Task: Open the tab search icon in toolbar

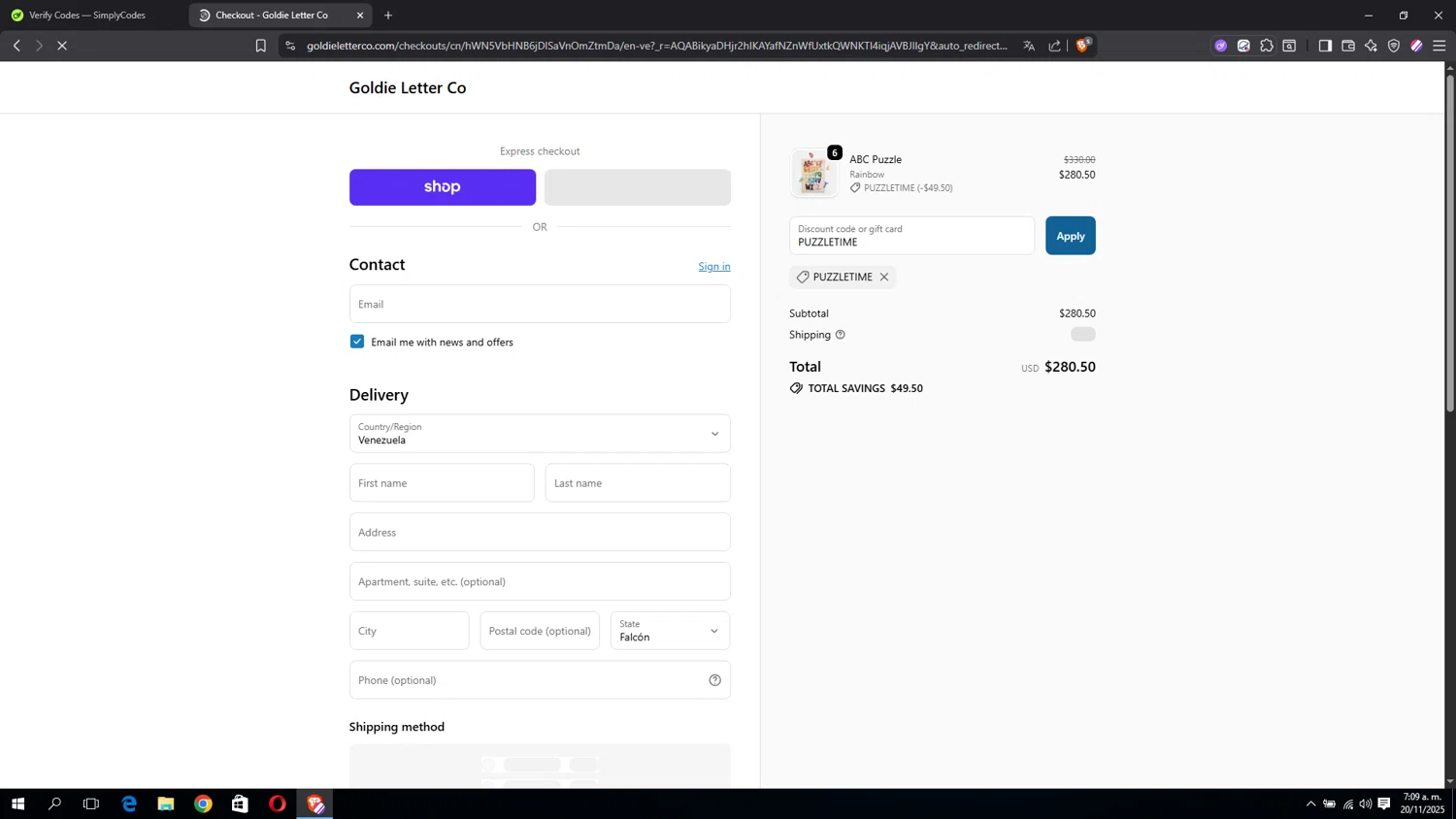Action: (x=1290, y=46)
